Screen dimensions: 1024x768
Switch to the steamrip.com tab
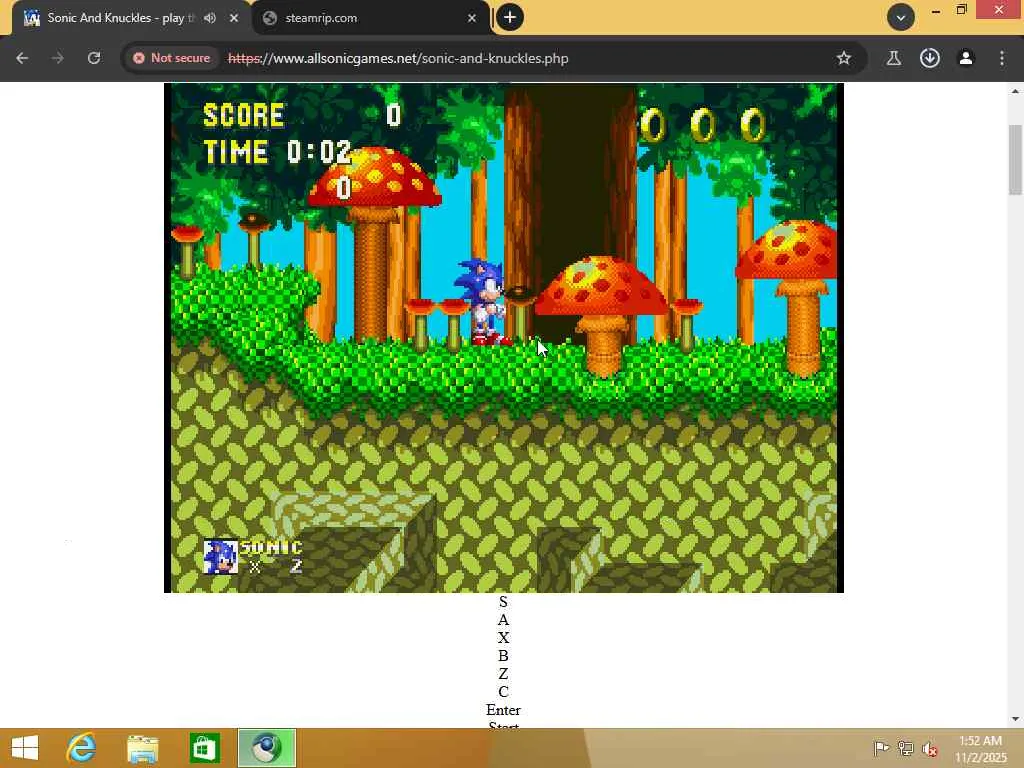[370, 18]
